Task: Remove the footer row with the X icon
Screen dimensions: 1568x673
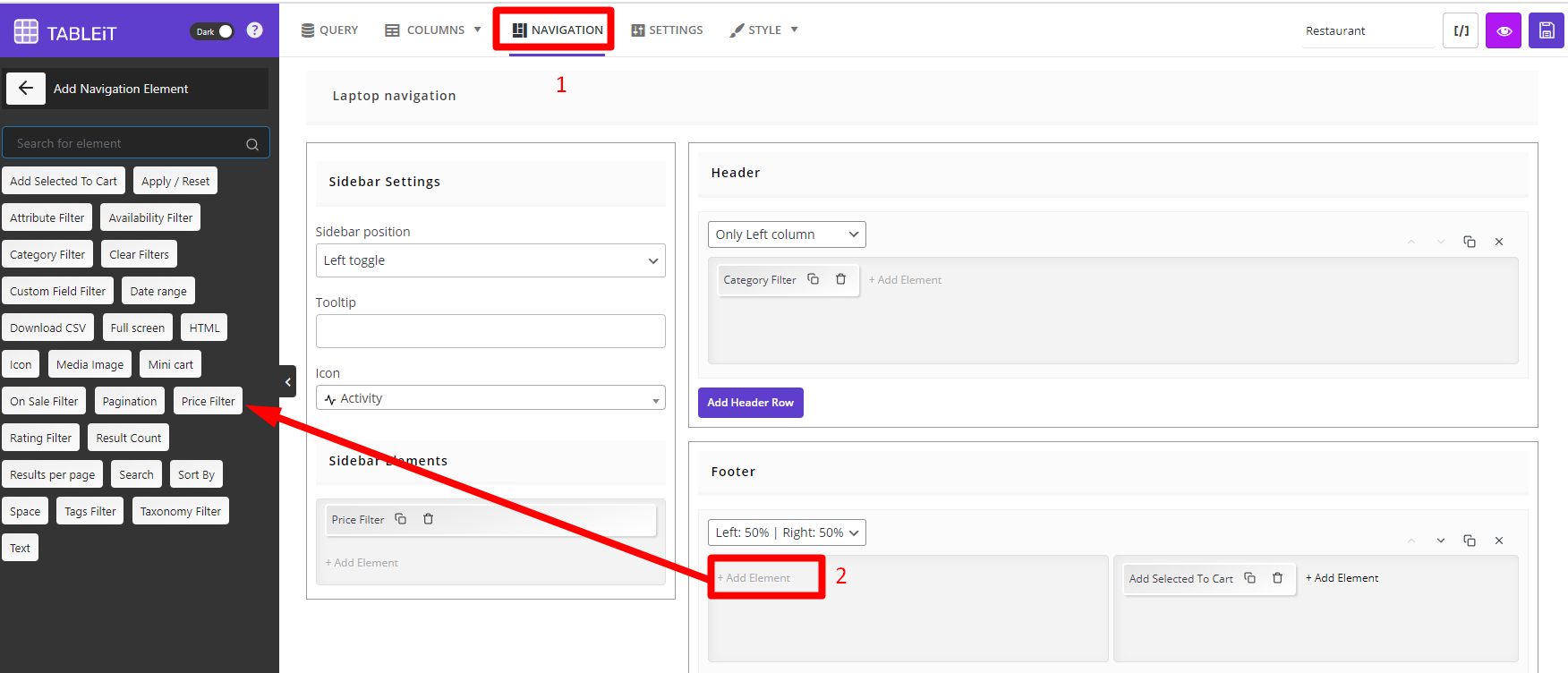Action: point(1499,541)
